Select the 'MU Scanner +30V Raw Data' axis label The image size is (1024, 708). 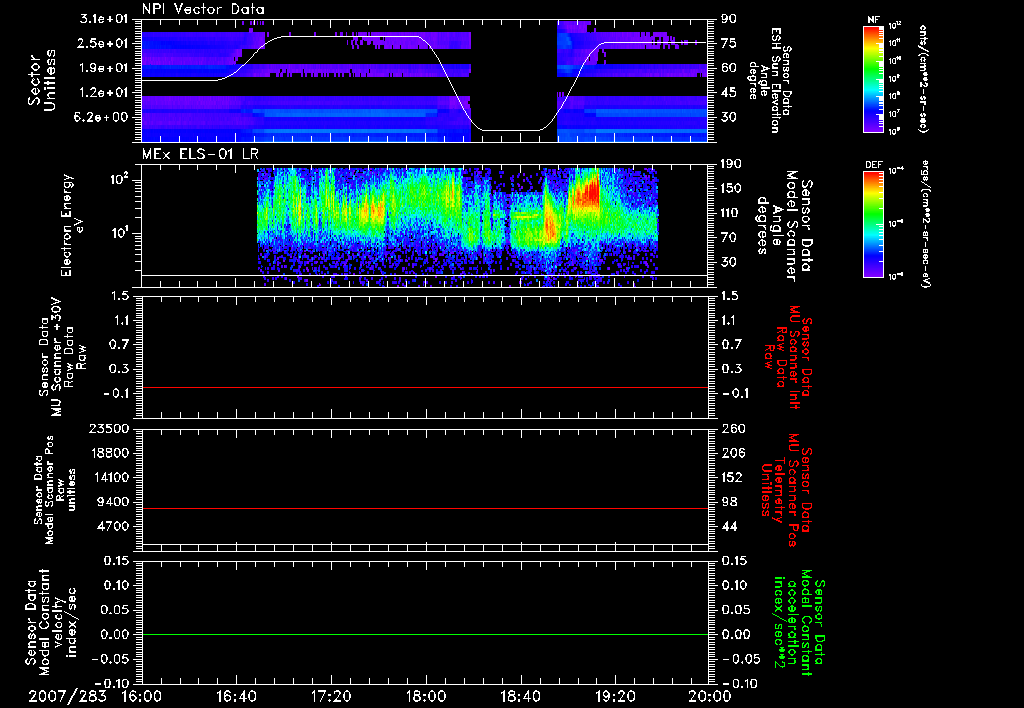pos(62,356)
